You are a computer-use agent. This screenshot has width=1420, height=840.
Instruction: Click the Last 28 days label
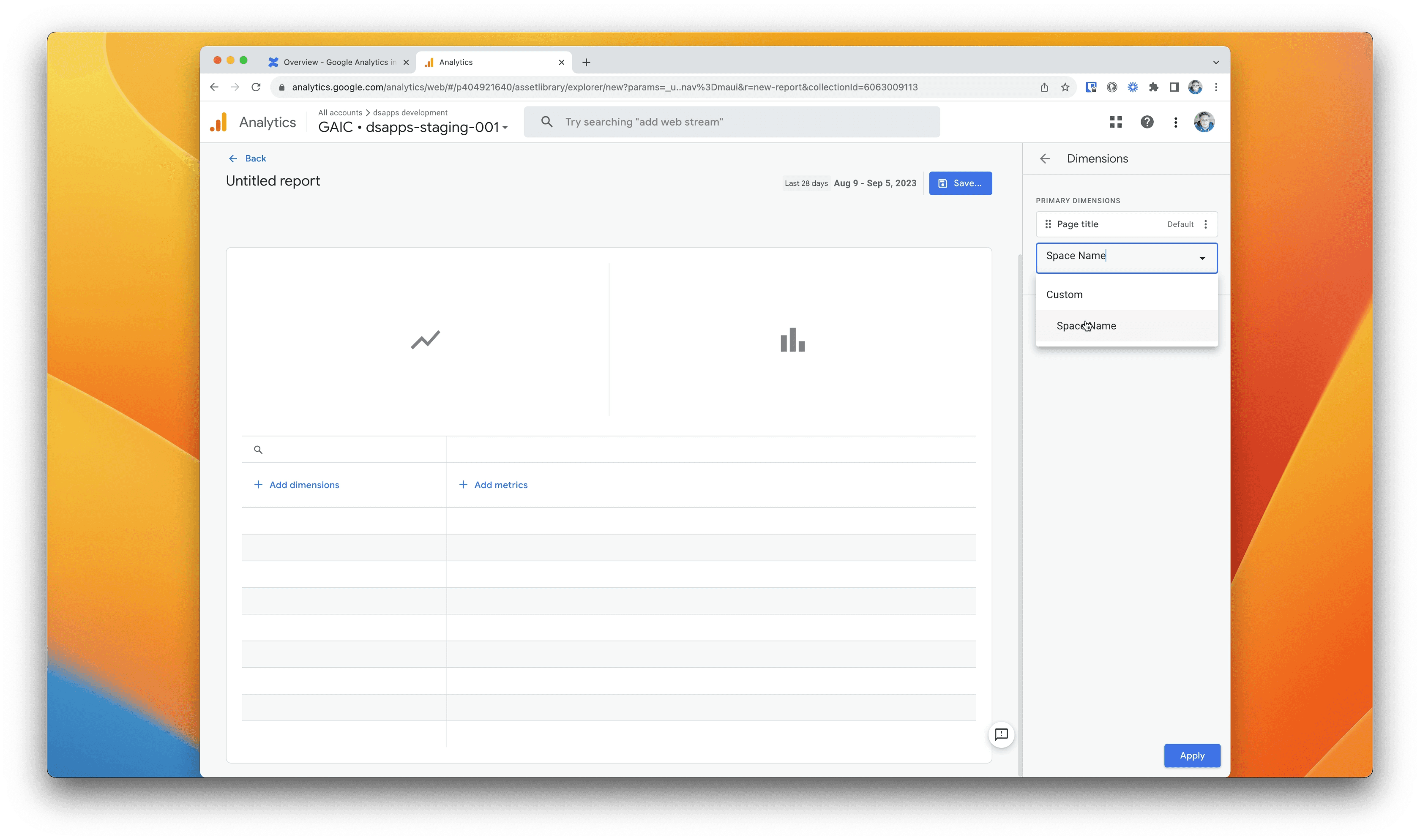point(806,183)
